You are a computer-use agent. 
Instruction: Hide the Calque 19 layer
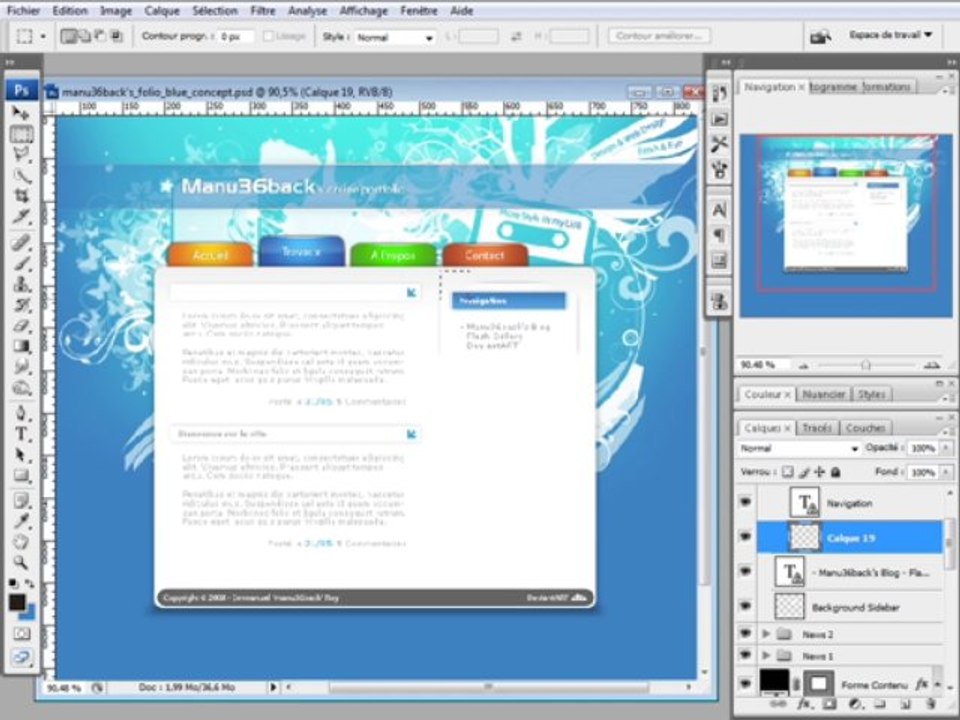pyautogui.click(x=745, y=537)
